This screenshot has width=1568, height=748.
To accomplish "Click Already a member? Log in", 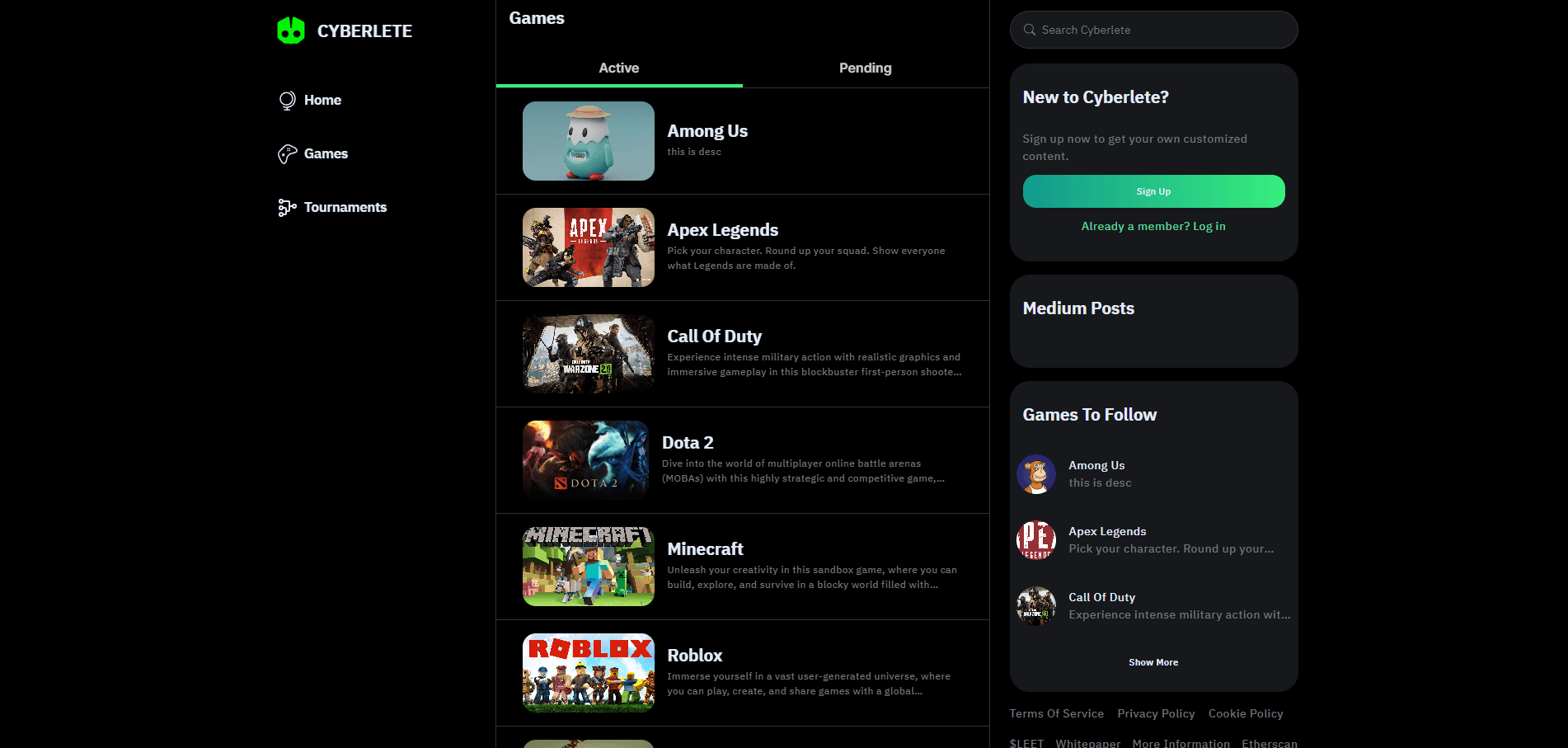I will click(1153, 226).
